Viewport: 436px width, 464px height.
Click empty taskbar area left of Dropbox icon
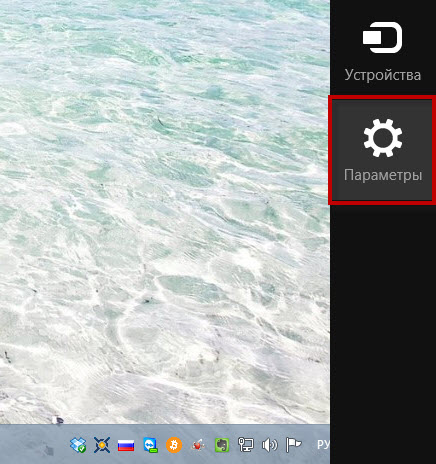[33, 444]
